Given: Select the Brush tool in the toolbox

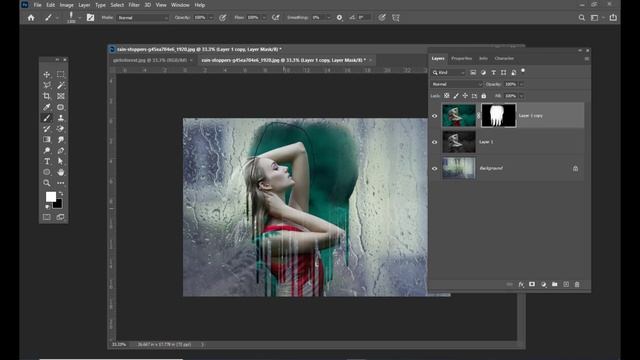Looking at the screenshot, I should 47,118.
